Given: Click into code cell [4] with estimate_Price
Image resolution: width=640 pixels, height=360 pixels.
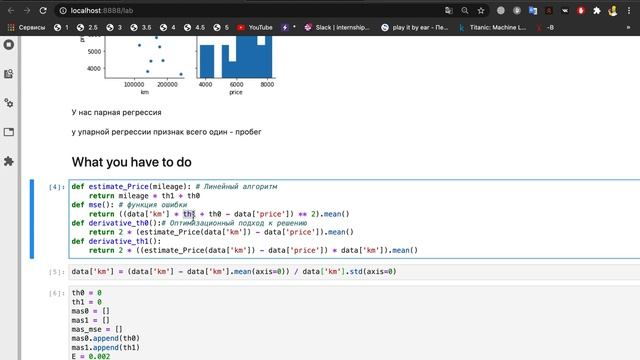Looking at the screenshot, I should [x=354, y=219].
